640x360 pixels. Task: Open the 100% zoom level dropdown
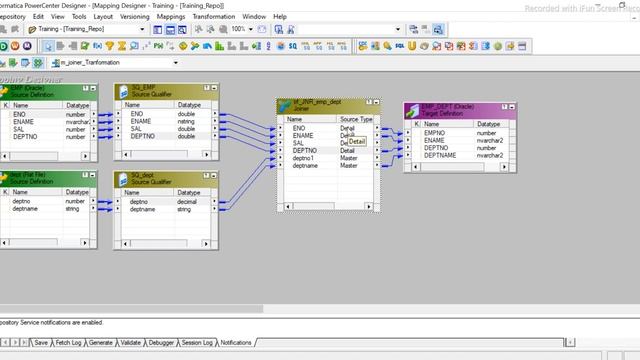tap(251, 29)
